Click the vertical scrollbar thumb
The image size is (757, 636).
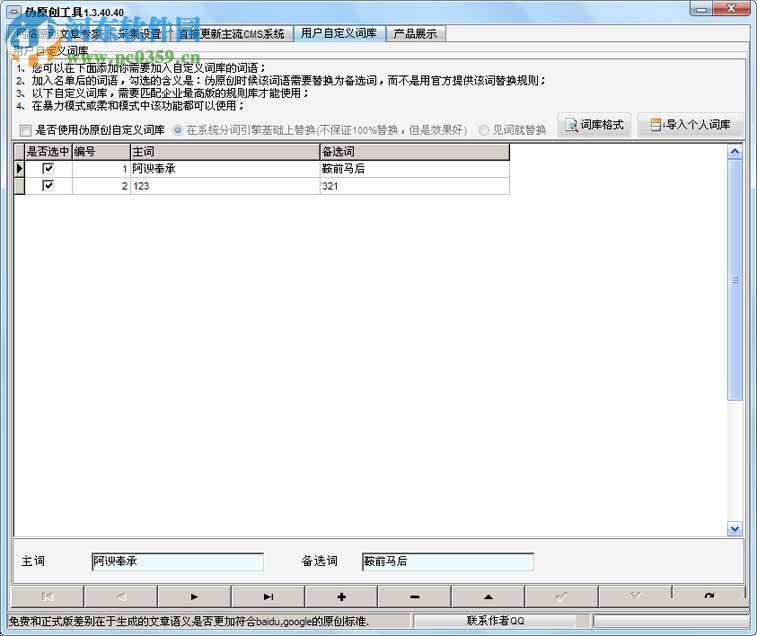pyautogui.click(x=734, y=280)
